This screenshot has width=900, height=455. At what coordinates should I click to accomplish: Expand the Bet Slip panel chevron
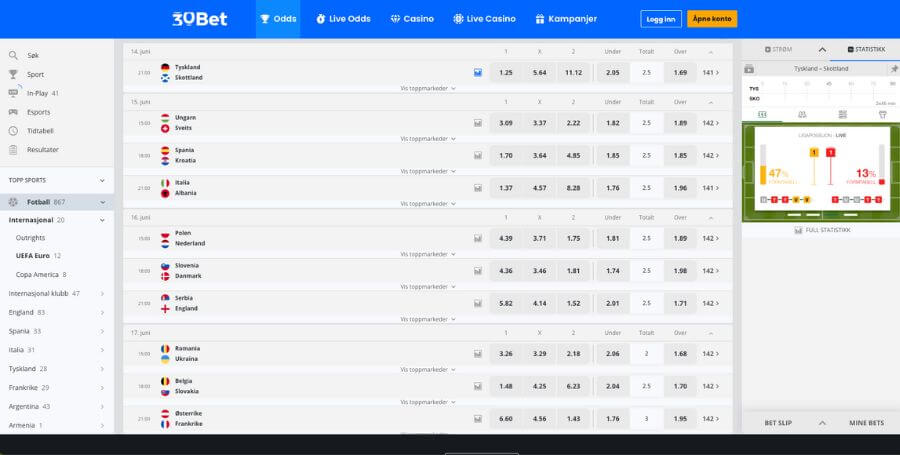(822, 423)
